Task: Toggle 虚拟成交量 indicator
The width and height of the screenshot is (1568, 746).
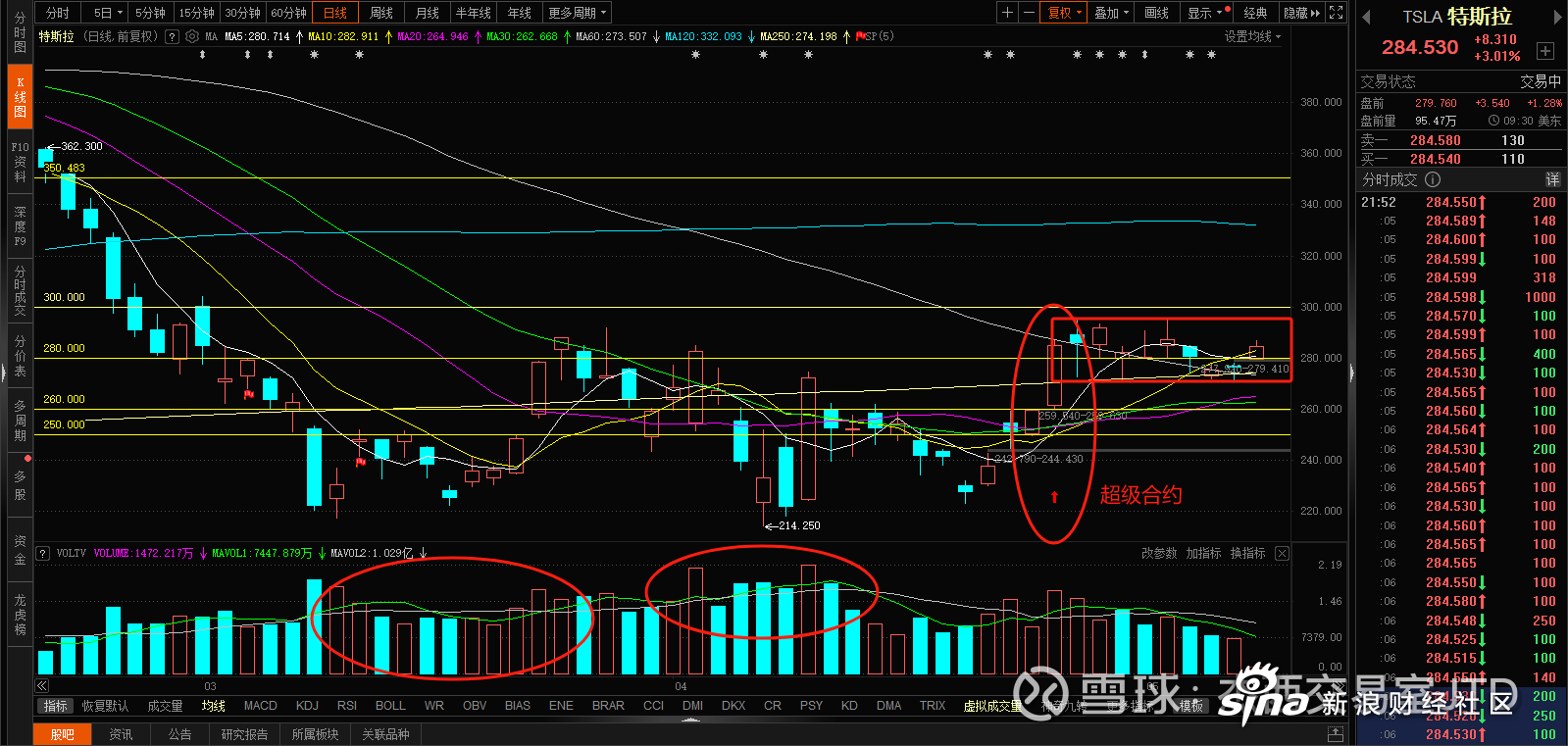Action: (x=991, y=706)
